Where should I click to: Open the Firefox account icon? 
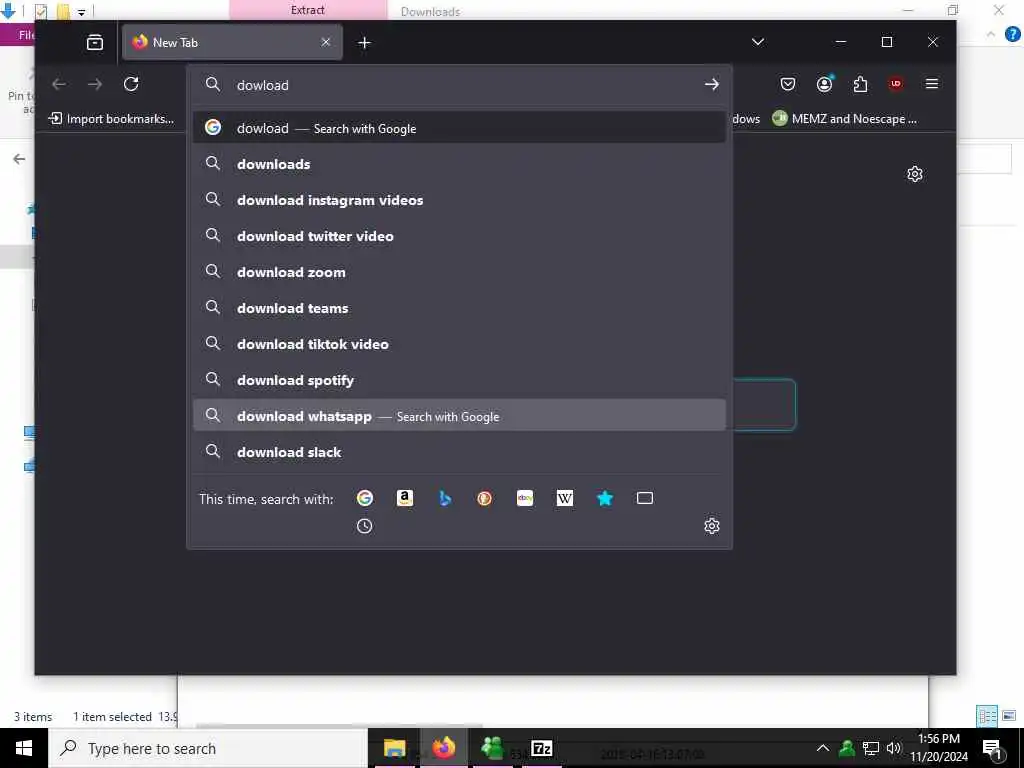pos(825,84)
